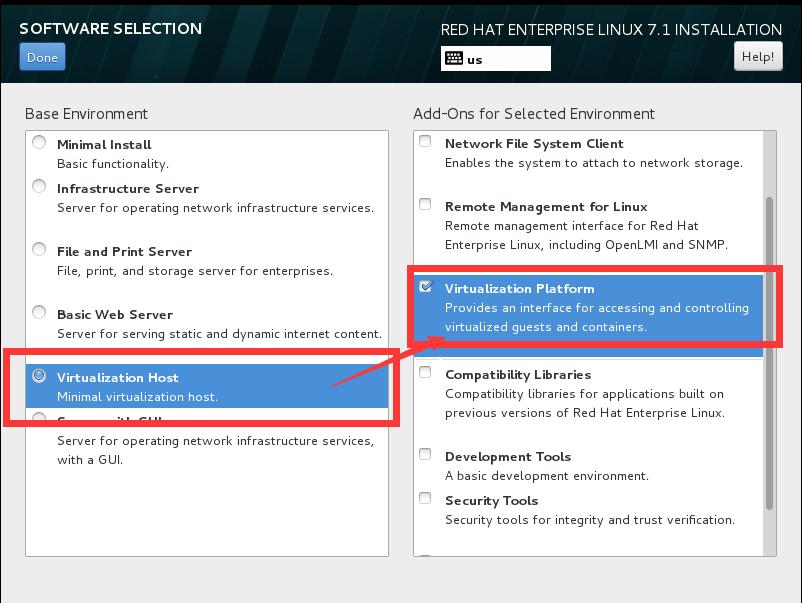Image resolution: width=802 pixels, height=603 pixels.
Task: Click 'Server for serving static' description
Action: (x=219, y=334)
